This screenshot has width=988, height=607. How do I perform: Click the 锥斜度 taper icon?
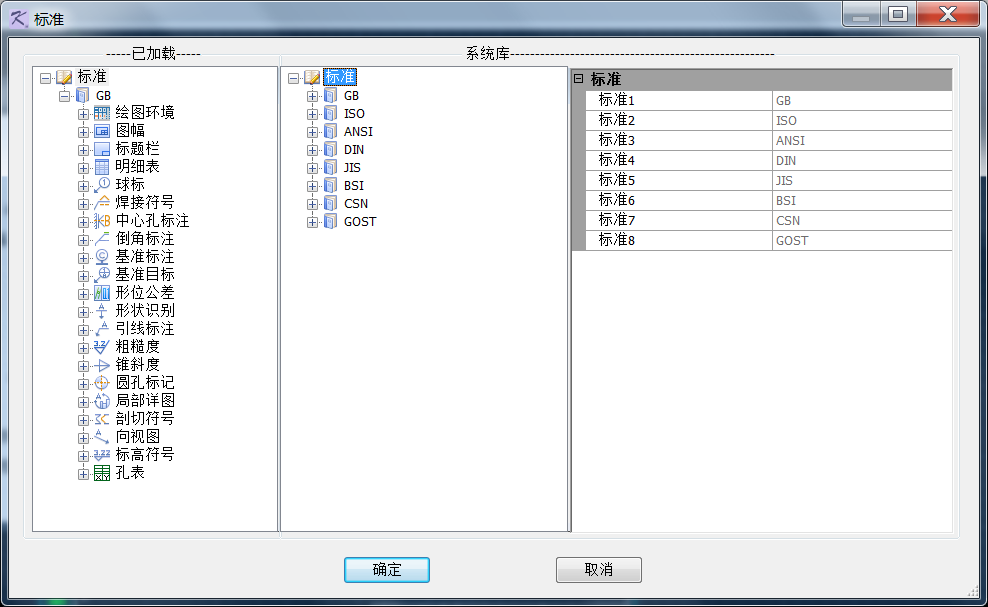[x=101, y=365]
